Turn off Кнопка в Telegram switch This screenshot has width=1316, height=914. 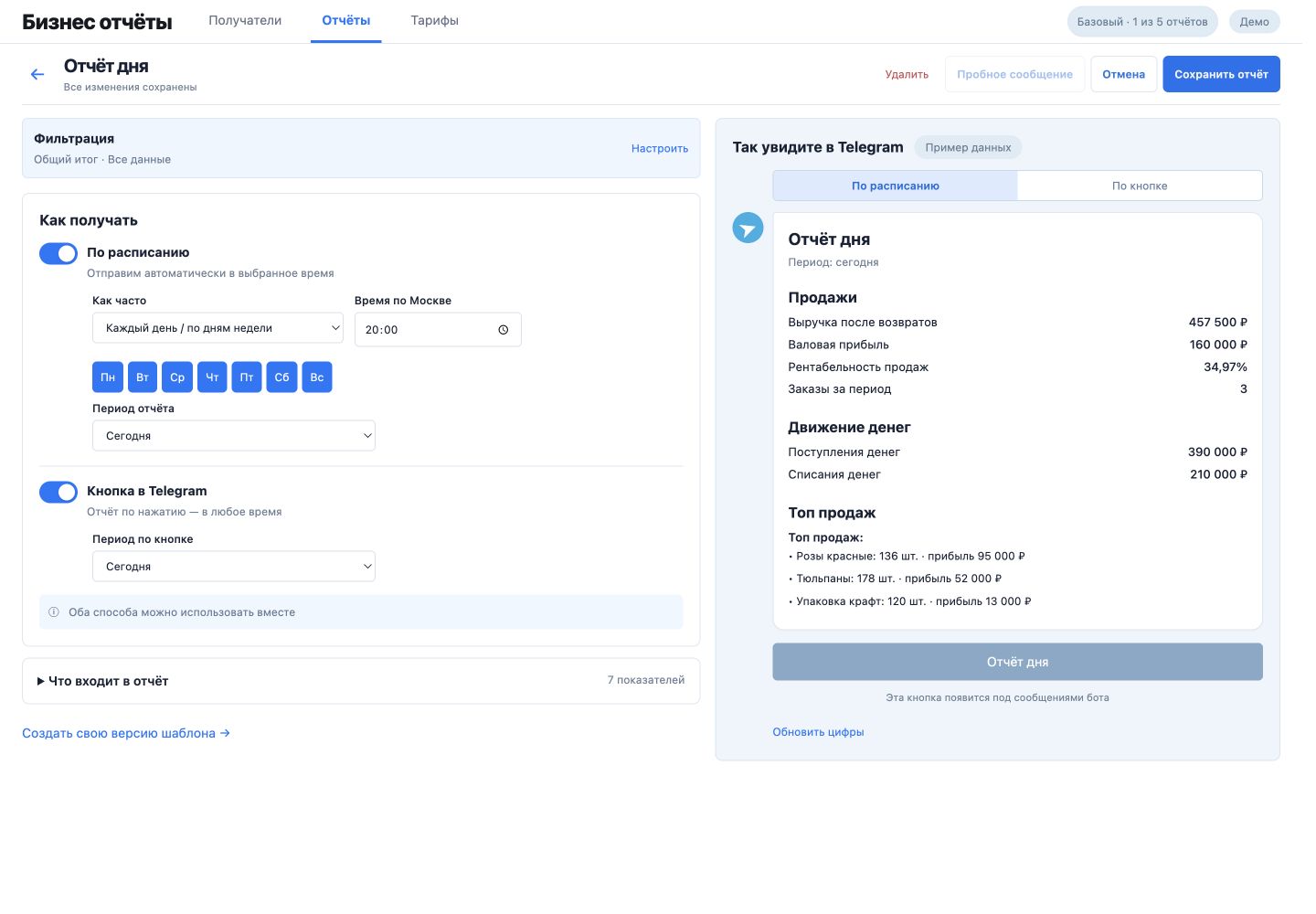pos(58,492)
